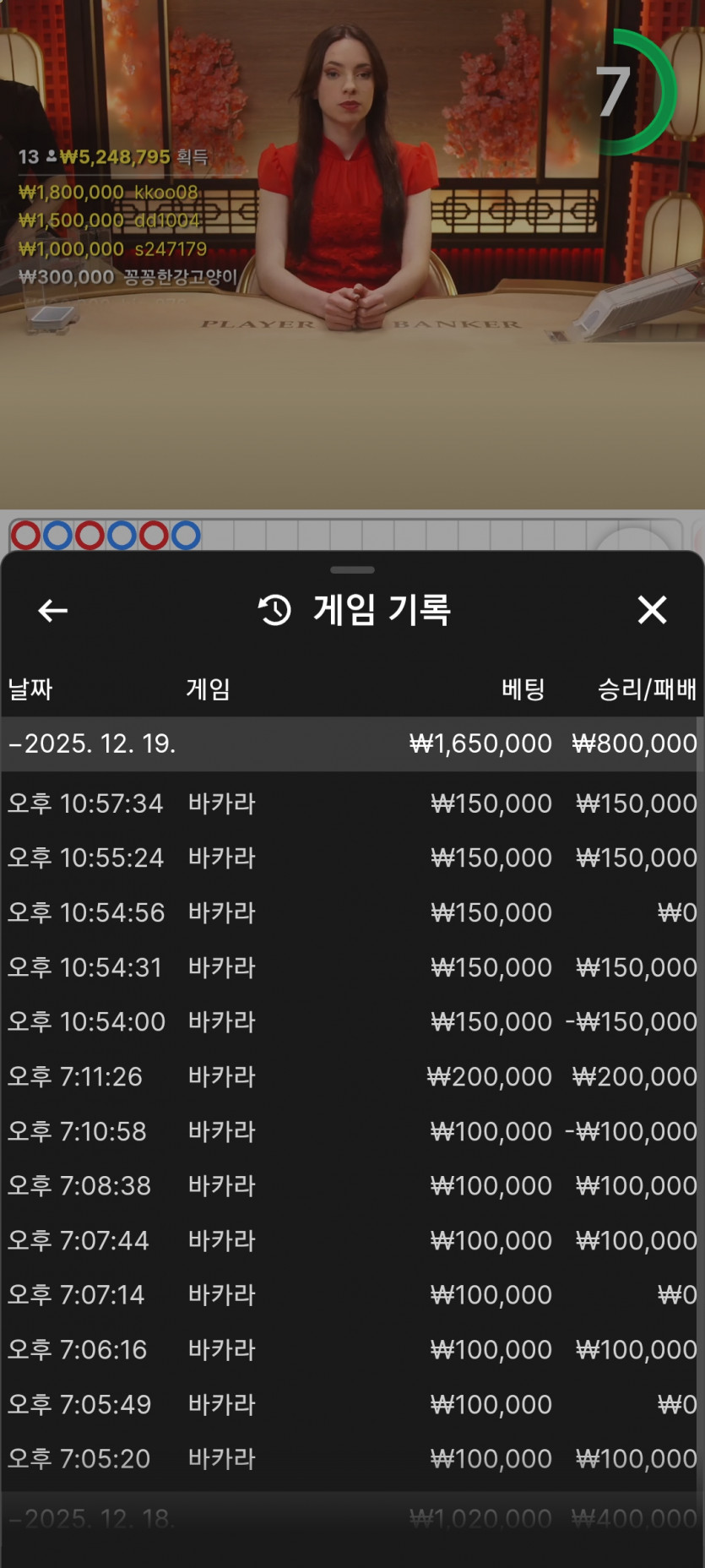This screenshot has width=705, height=1568.
Task: Tap the 날짜 column header
Action: click(30, 689)
